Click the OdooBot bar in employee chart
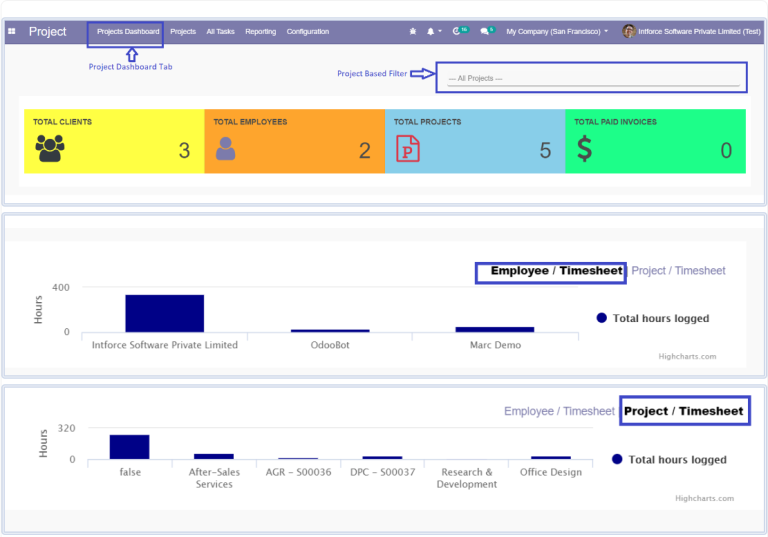Viewport: 768px width, 537px height. tap(330, 331)
